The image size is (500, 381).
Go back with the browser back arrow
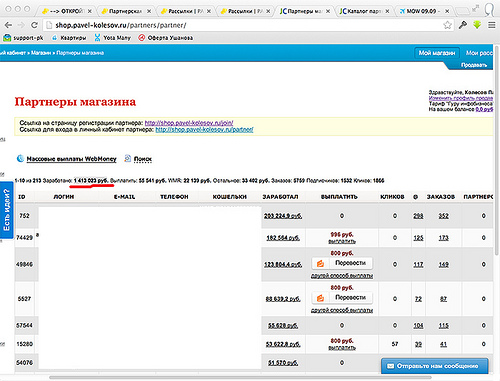click(8, 25)
